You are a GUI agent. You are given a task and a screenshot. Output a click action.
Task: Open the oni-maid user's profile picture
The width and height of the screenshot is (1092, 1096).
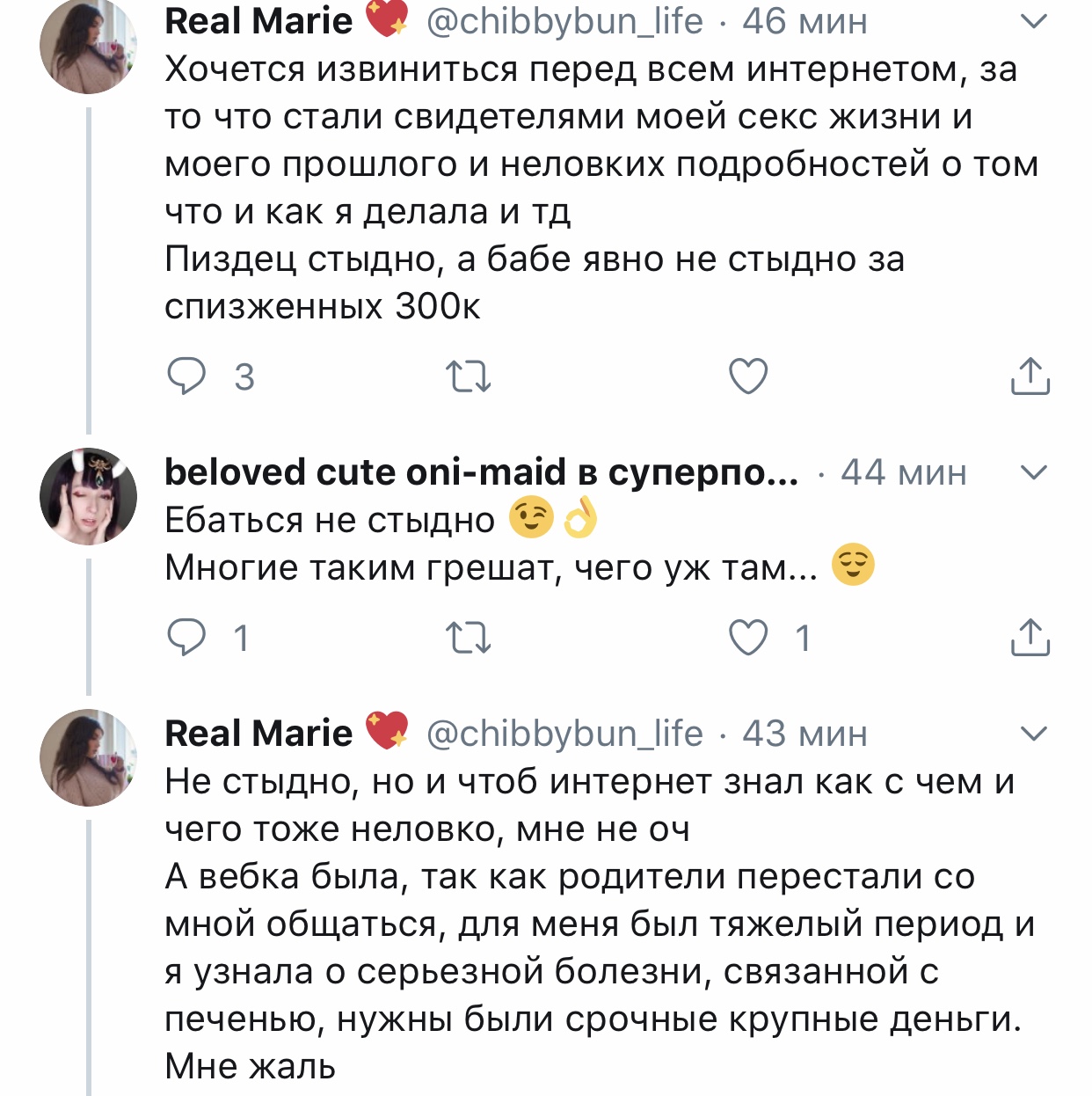(88, 496)
